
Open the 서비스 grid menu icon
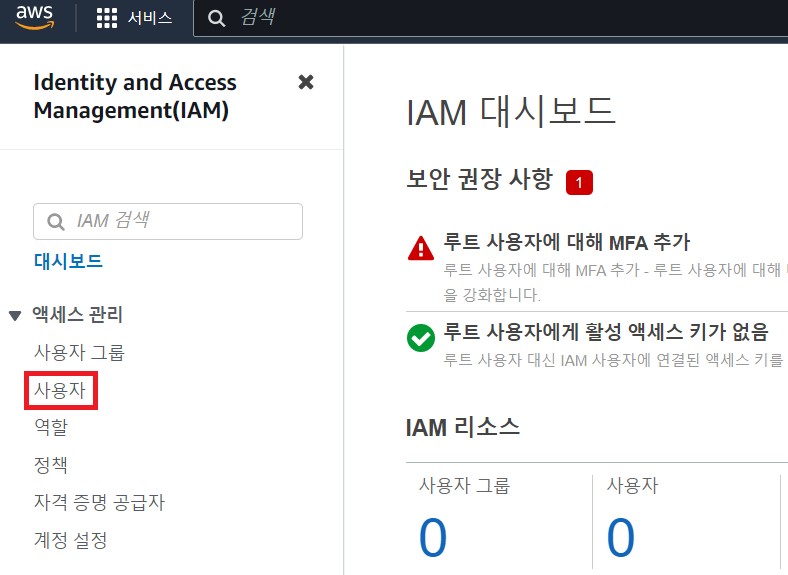(107, 18)
